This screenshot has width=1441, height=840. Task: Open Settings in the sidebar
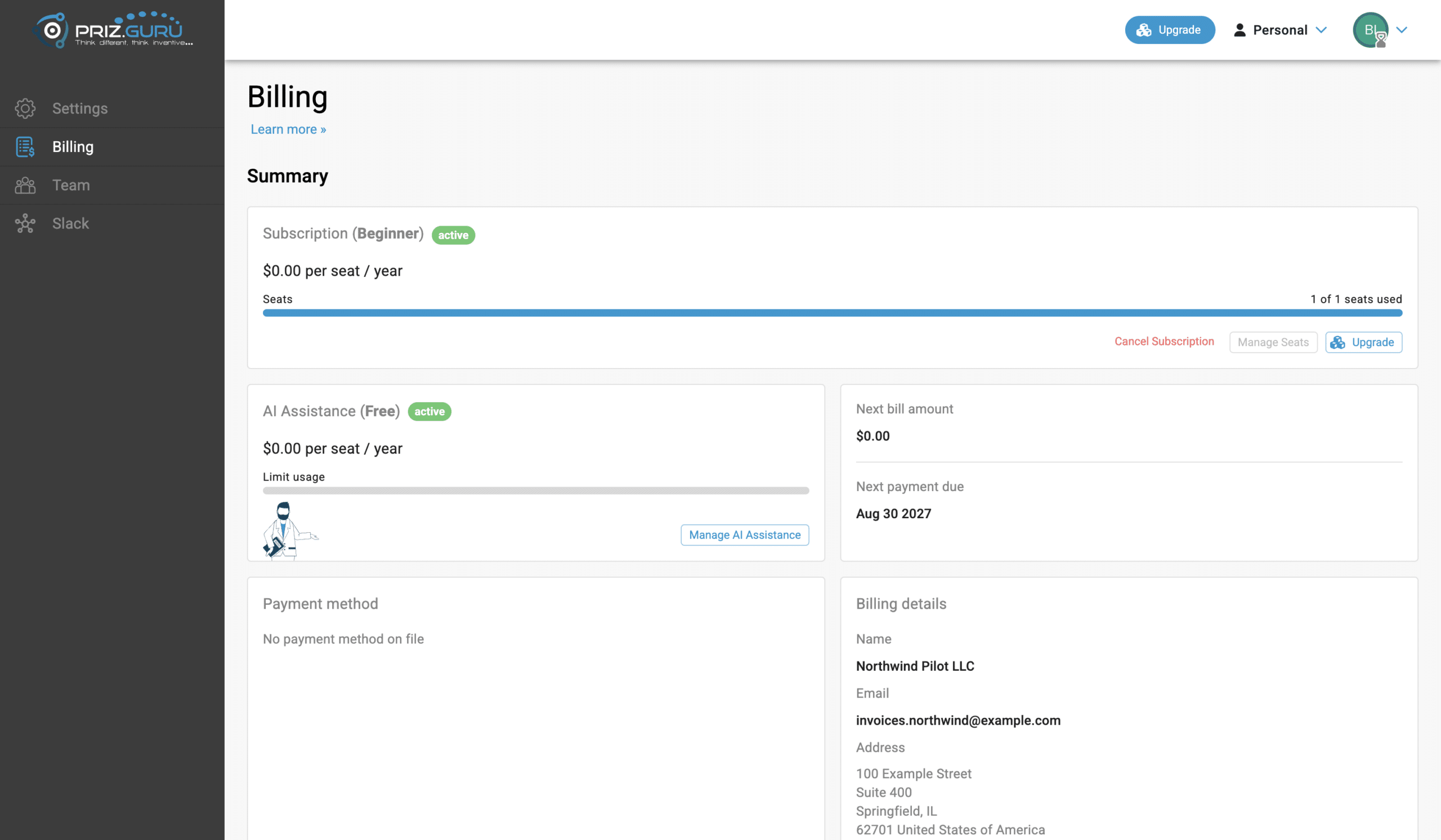click(x=112, y=109)
